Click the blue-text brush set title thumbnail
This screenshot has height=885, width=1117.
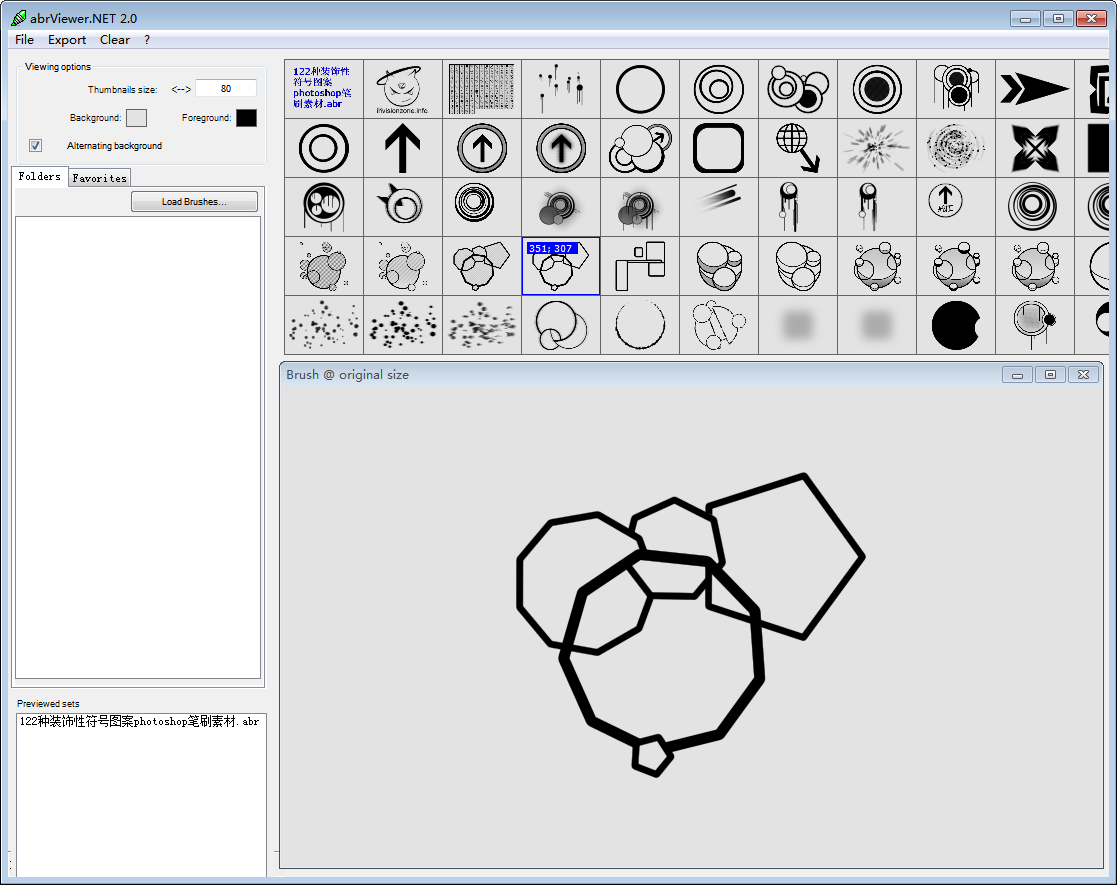pos(323,89)
